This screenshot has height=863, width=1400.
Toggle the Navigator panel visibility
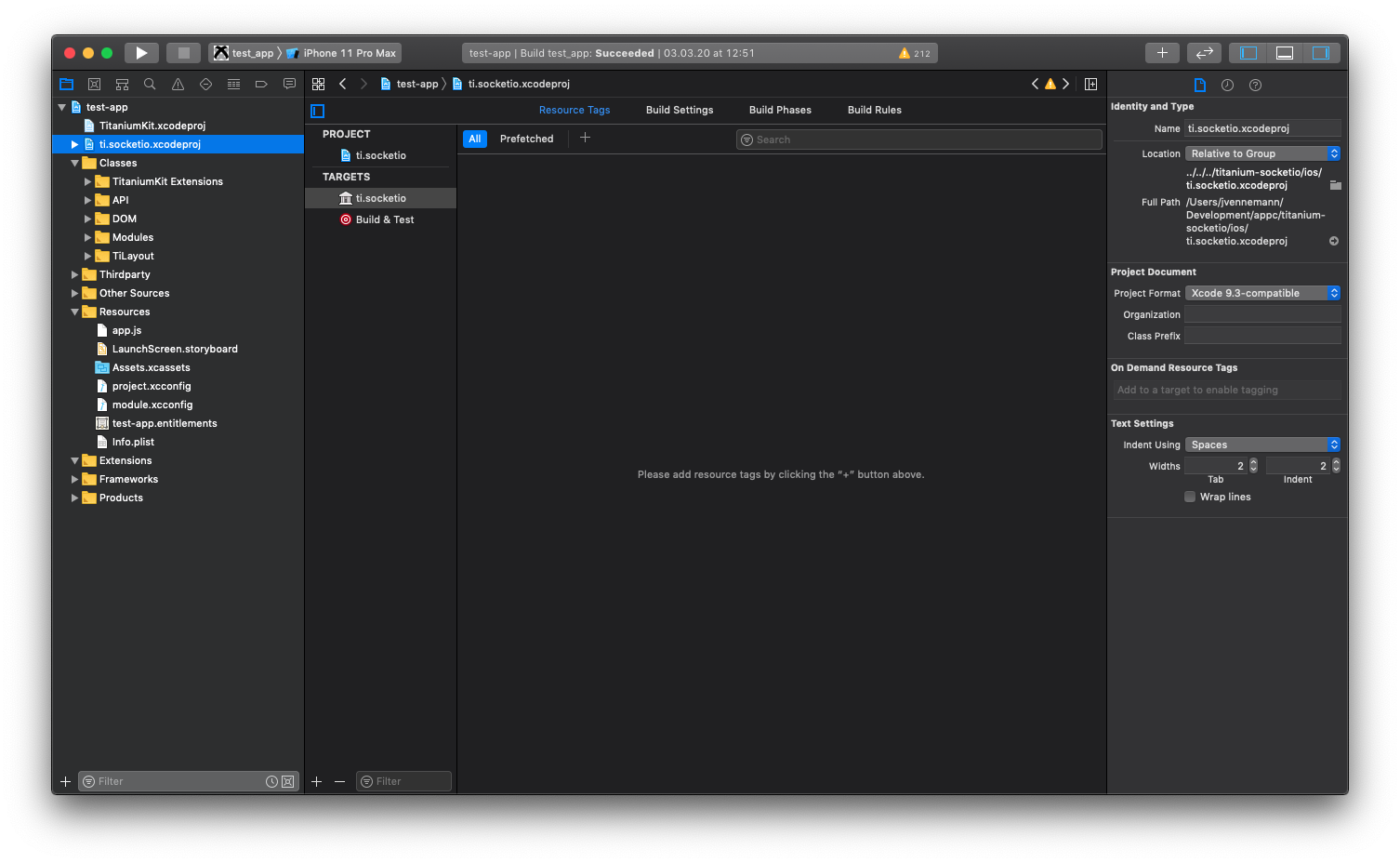[1248, 53]
